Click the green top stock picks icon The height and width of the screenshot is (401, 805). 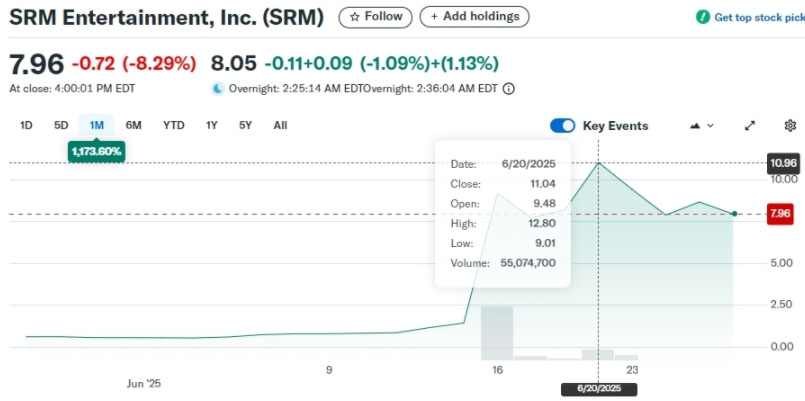tap(702, 17)
